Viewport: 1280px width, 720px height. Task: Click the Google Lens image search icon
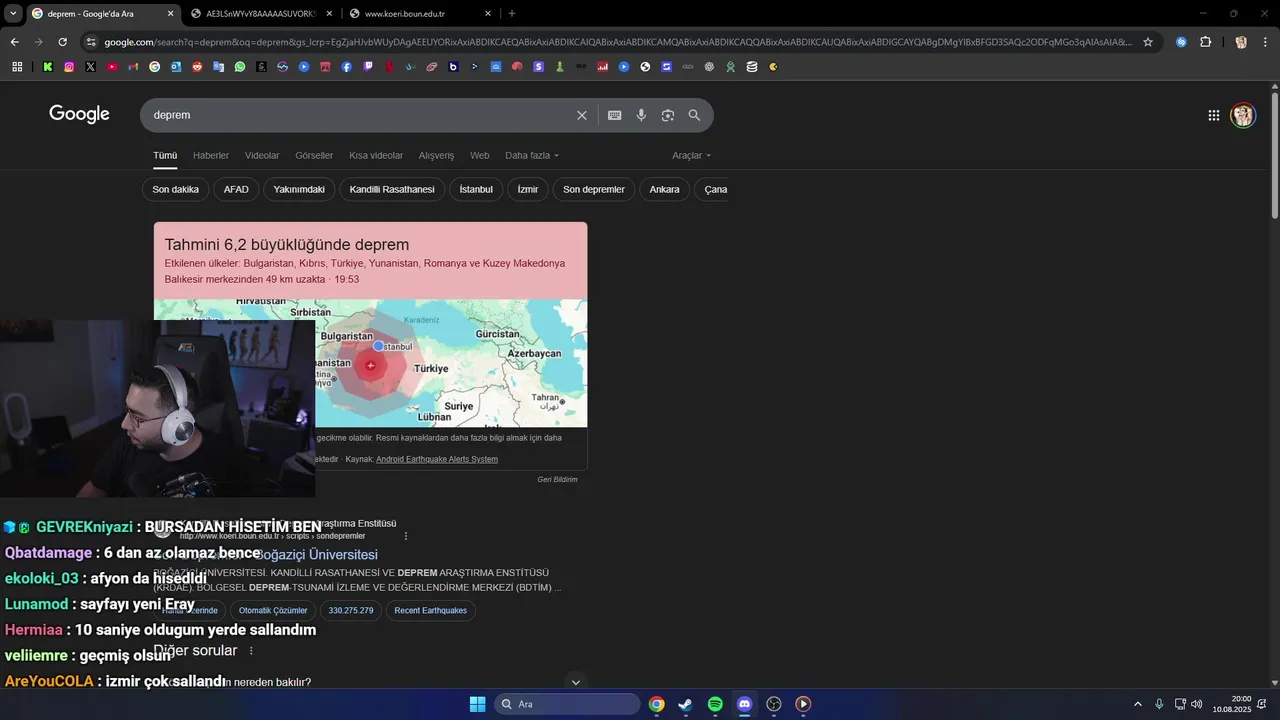(x=668, y=115)
